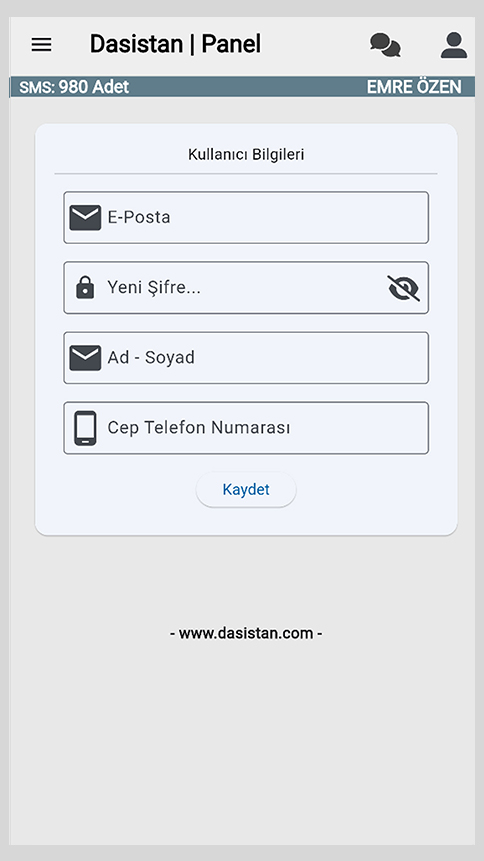Image resolution: width=484 pixels, height=861 pixels.
Task: Open the user profile icon
Action: click(454, 45)
